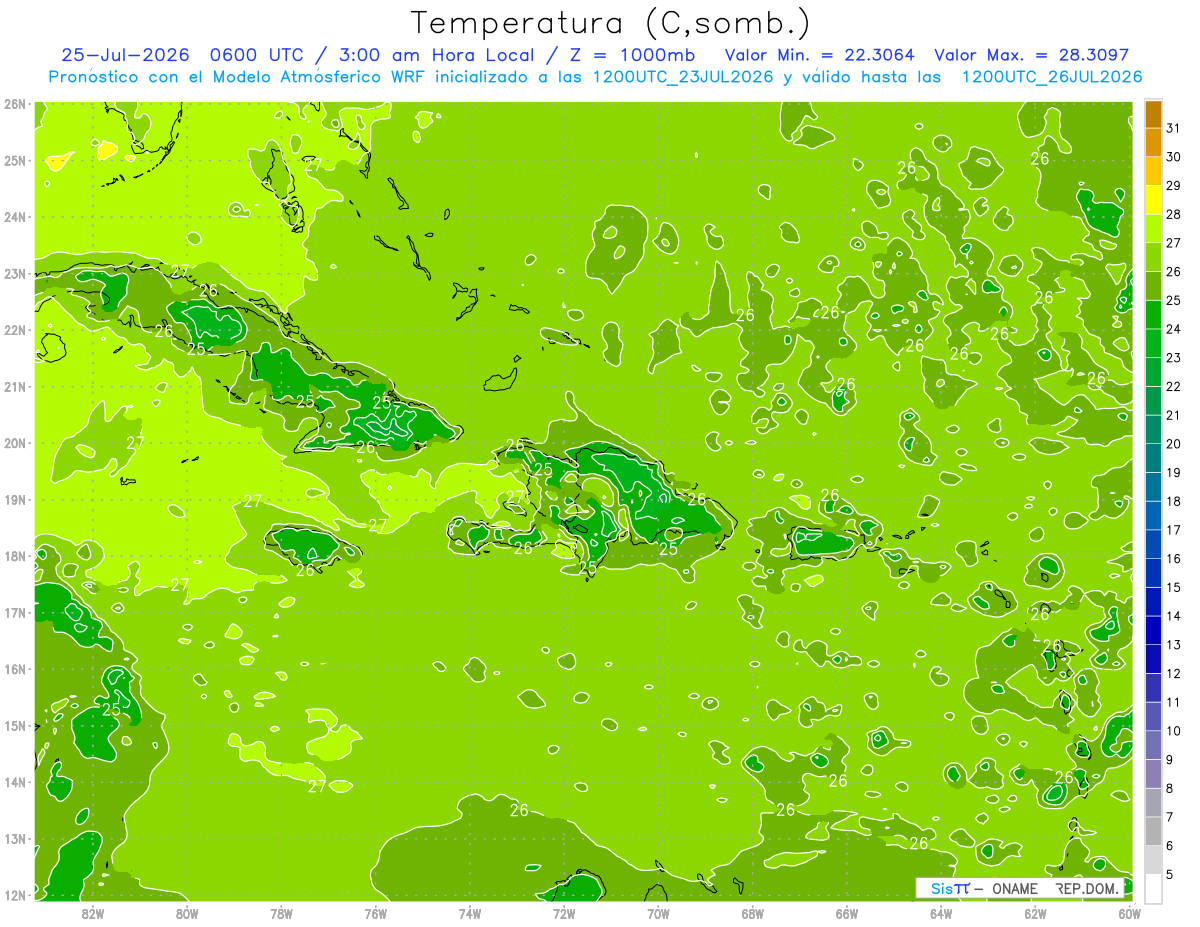
Task: Click the 14N latitude axis label
Action: (x=15, y=782)
